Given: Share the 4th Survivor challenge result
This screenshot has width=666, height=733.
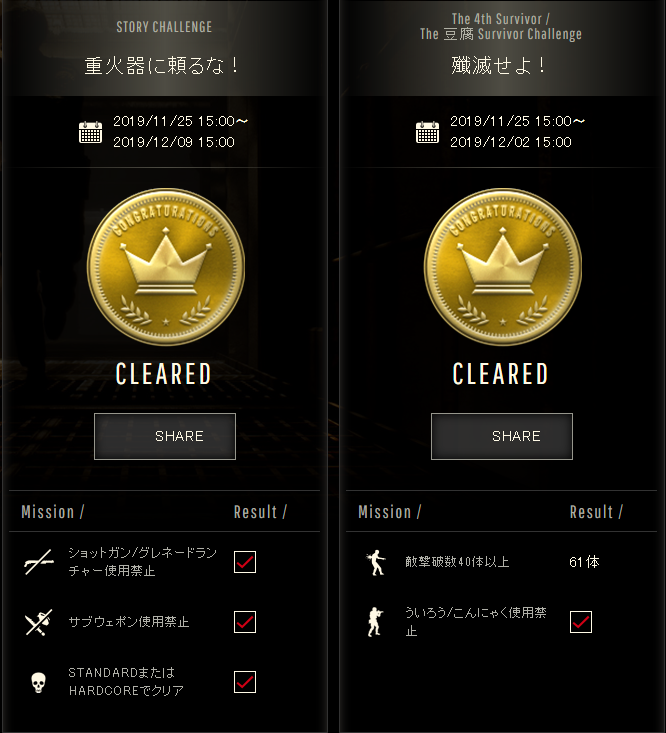Looking at the screenshot, I should coord(502,436).
